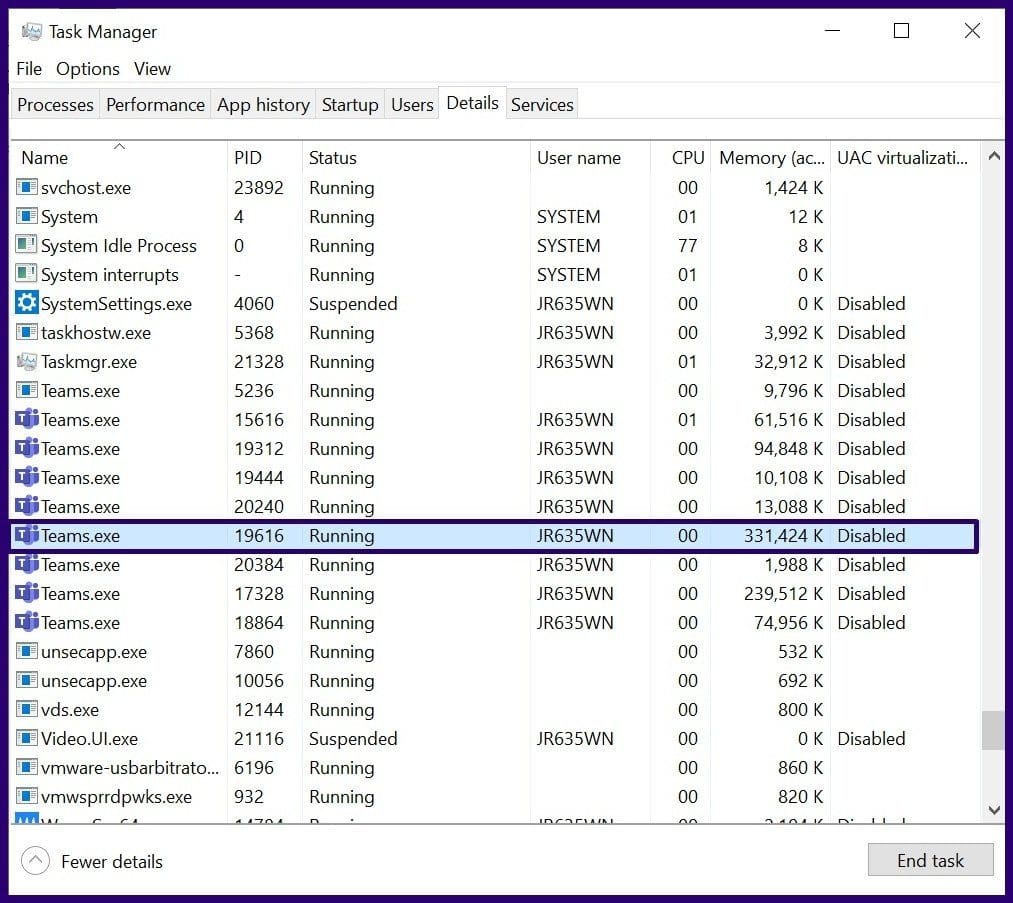Click Teams icon for PID 15616

click(x=26, y=419)
